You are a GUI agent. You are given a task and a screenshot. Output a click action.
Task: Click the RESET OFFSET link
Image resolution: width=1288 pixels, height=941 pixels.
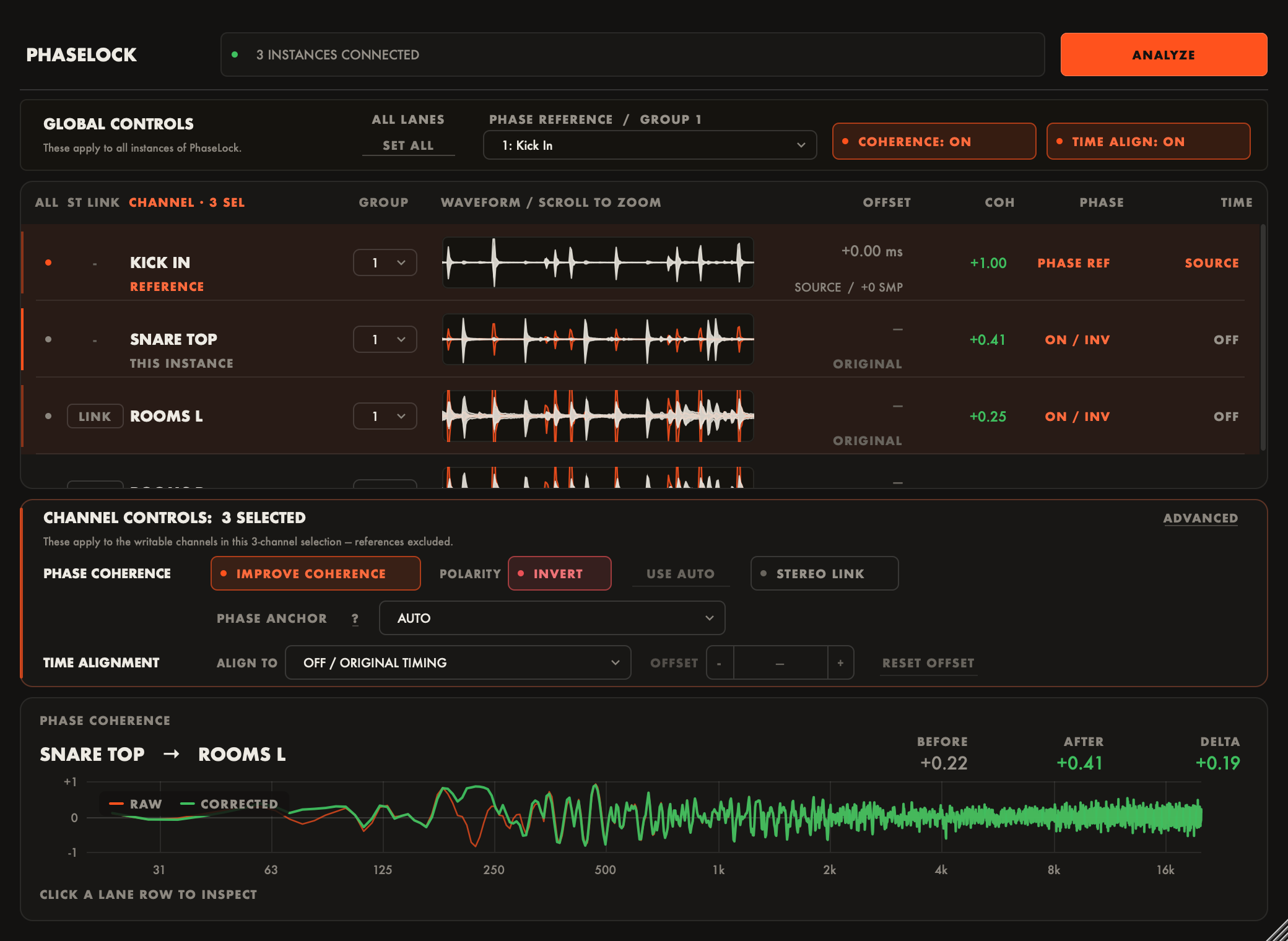click(x=928, y=663)
